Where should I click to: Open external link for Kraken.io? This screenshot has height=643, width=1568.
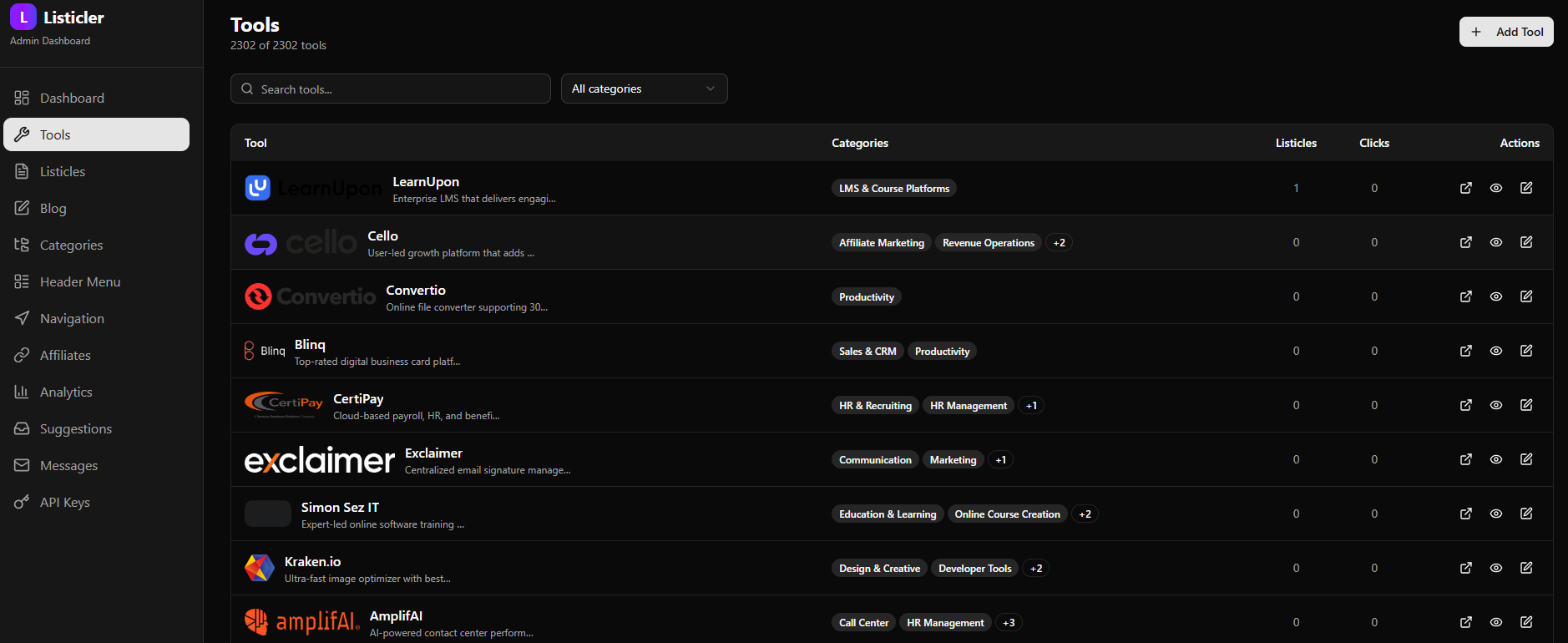[1465, 568]
